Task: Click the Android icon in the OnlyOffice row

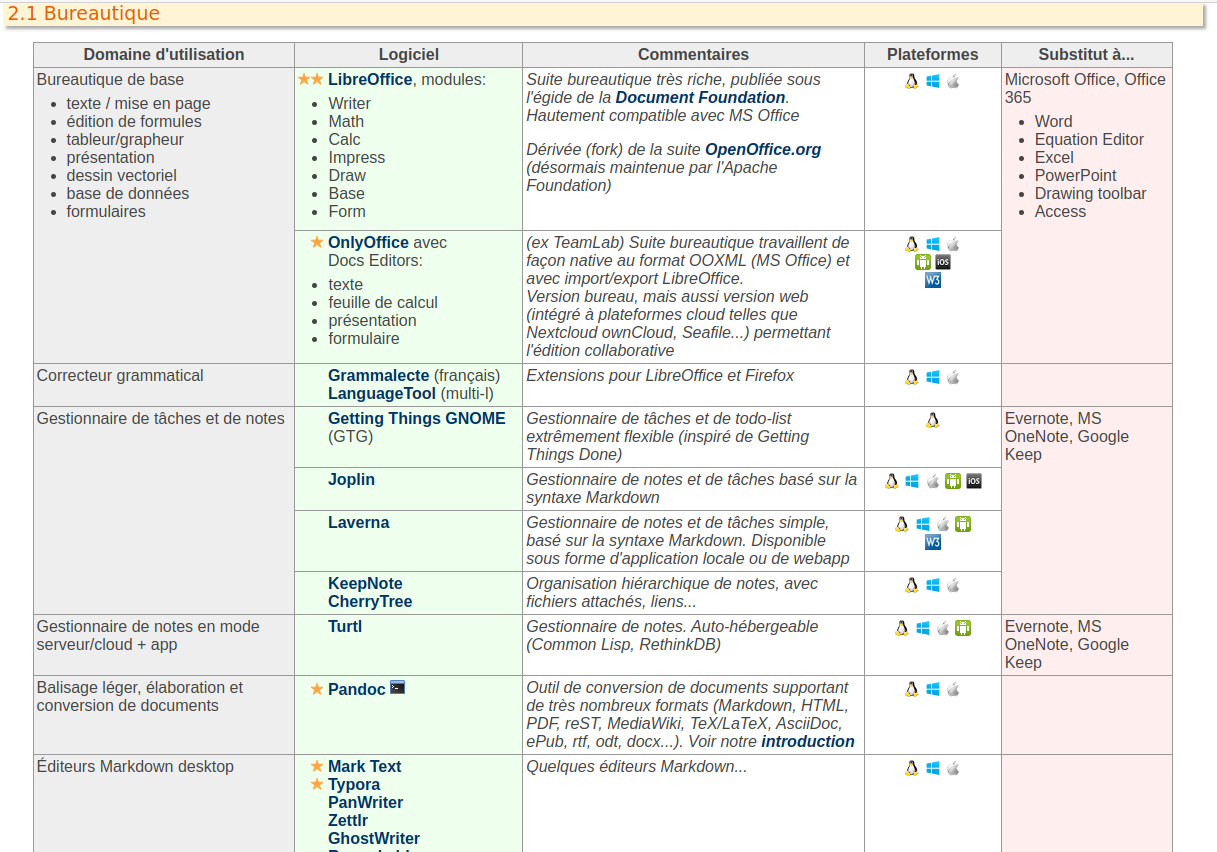Action: 923,262
